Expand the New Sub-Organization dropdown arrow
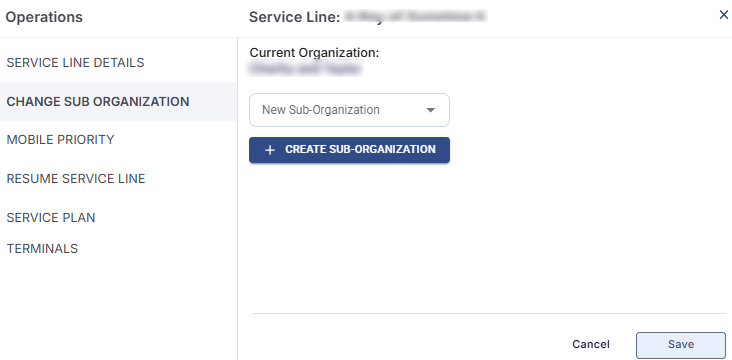732x360 pixels. click(x=430, y=110)
